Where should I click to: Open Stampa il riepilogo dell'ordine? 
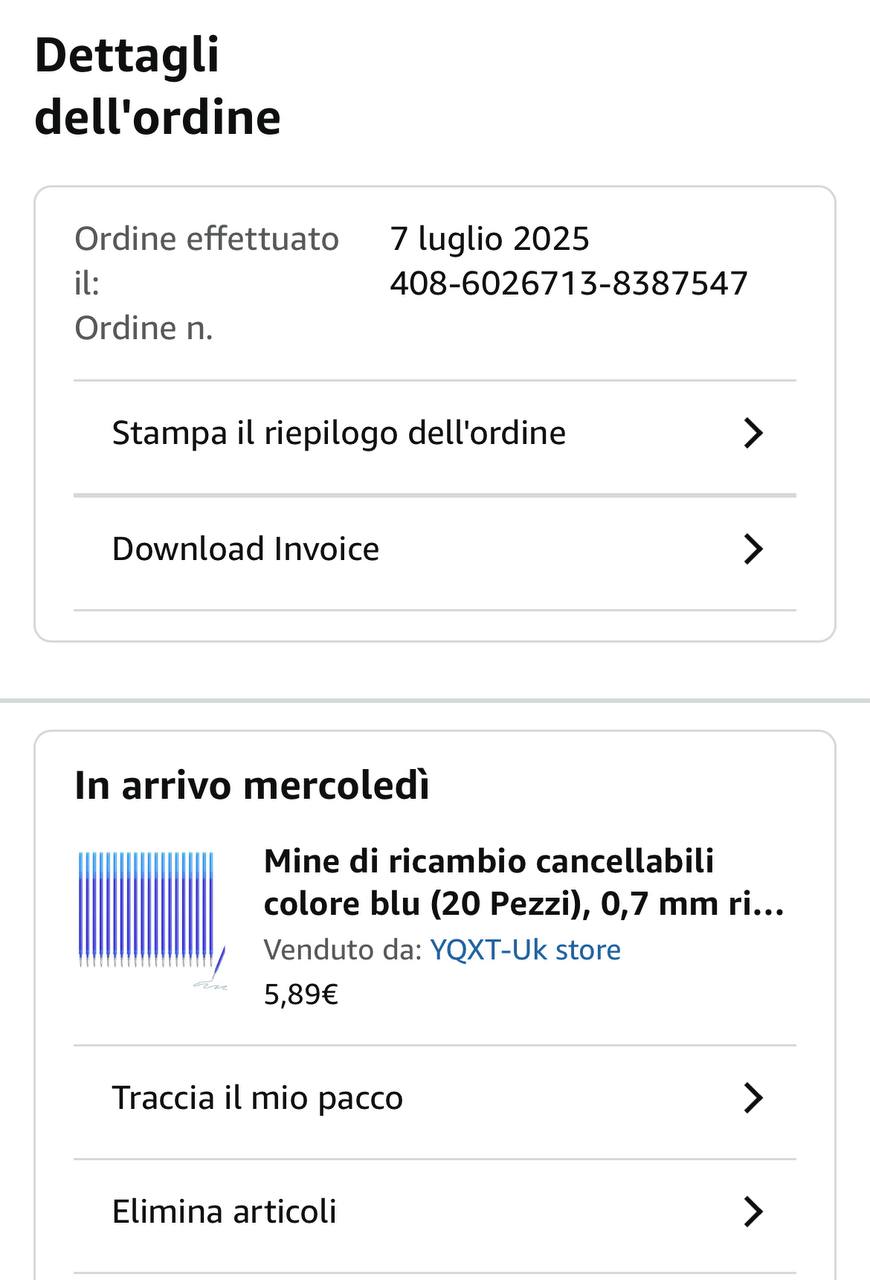(338, 433)
